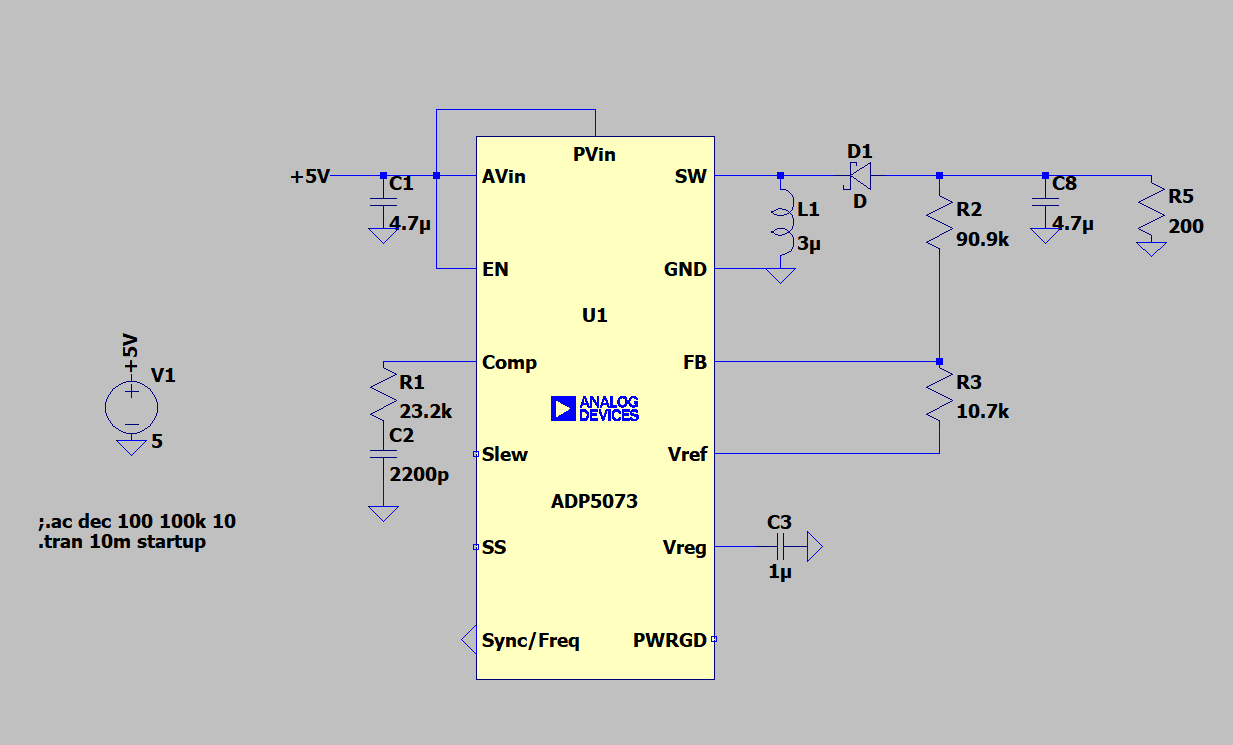Click the +5V net label on input wire
The width and height of the screenshot is (1233, 745).
pos(310,177)
